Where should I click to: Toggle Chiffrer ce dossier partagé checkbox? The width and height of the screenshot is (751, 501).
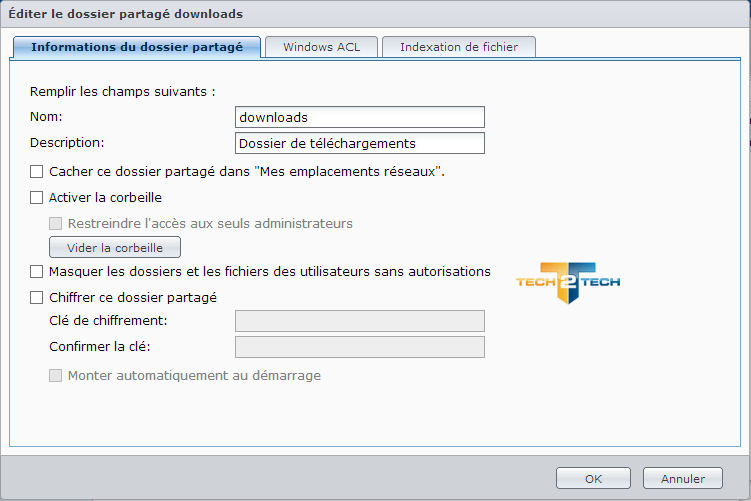point(36,297)
